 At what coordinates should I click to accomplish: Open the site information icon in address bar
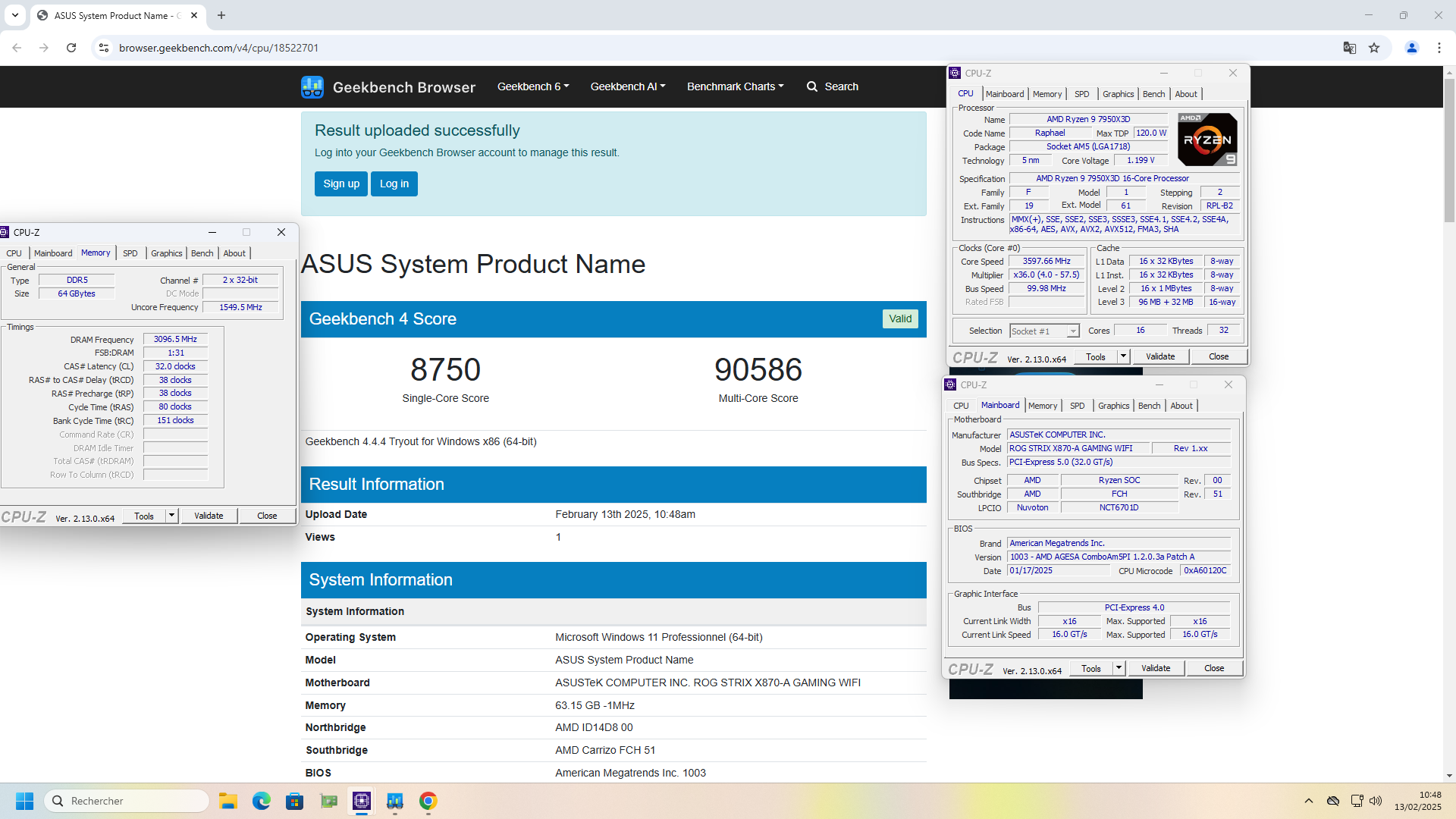coord(104,48)
